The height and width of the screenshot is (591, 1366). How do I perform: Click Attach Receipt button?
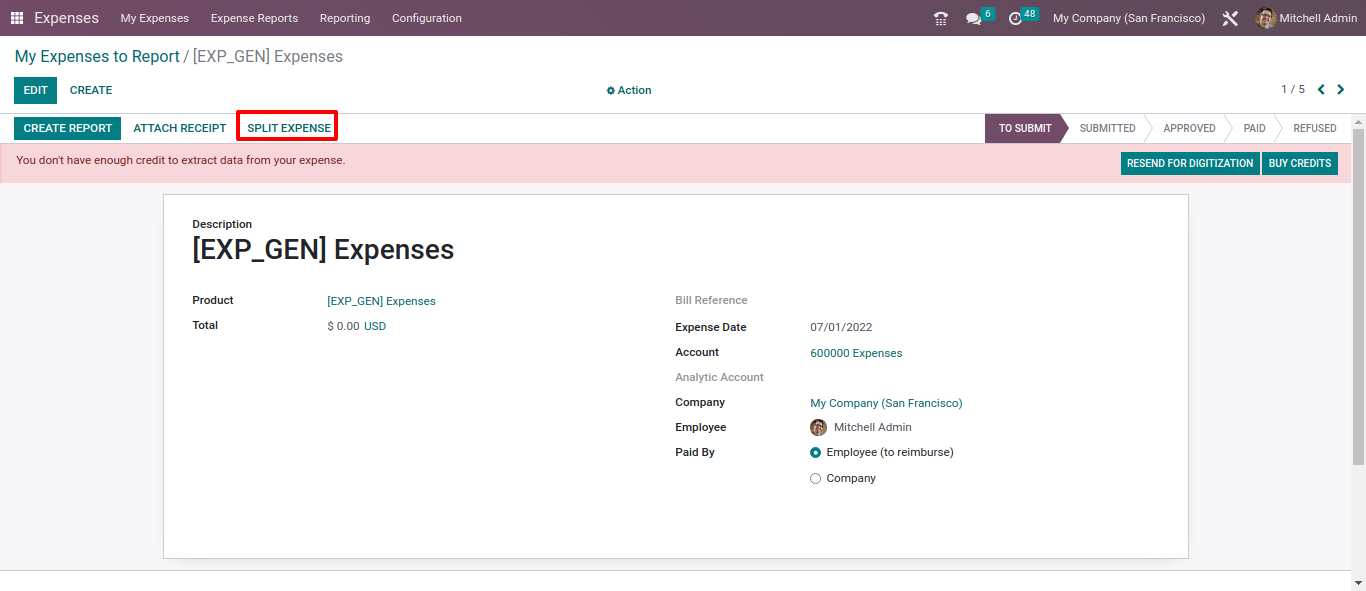pos(180,128)
